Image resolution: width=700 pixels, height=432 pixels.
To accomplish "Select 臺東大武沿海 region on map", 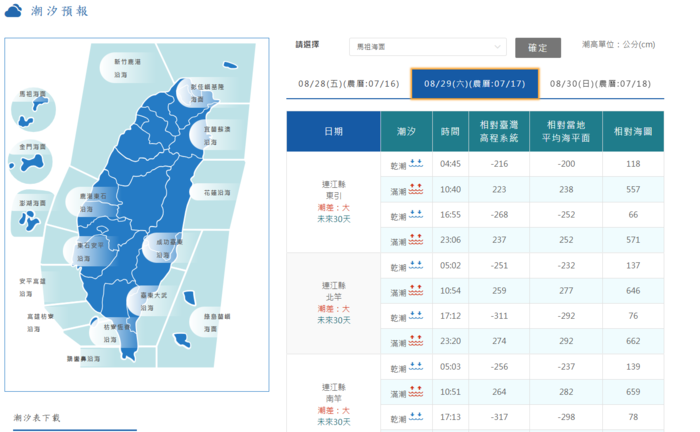I will [x=153, y=301].
